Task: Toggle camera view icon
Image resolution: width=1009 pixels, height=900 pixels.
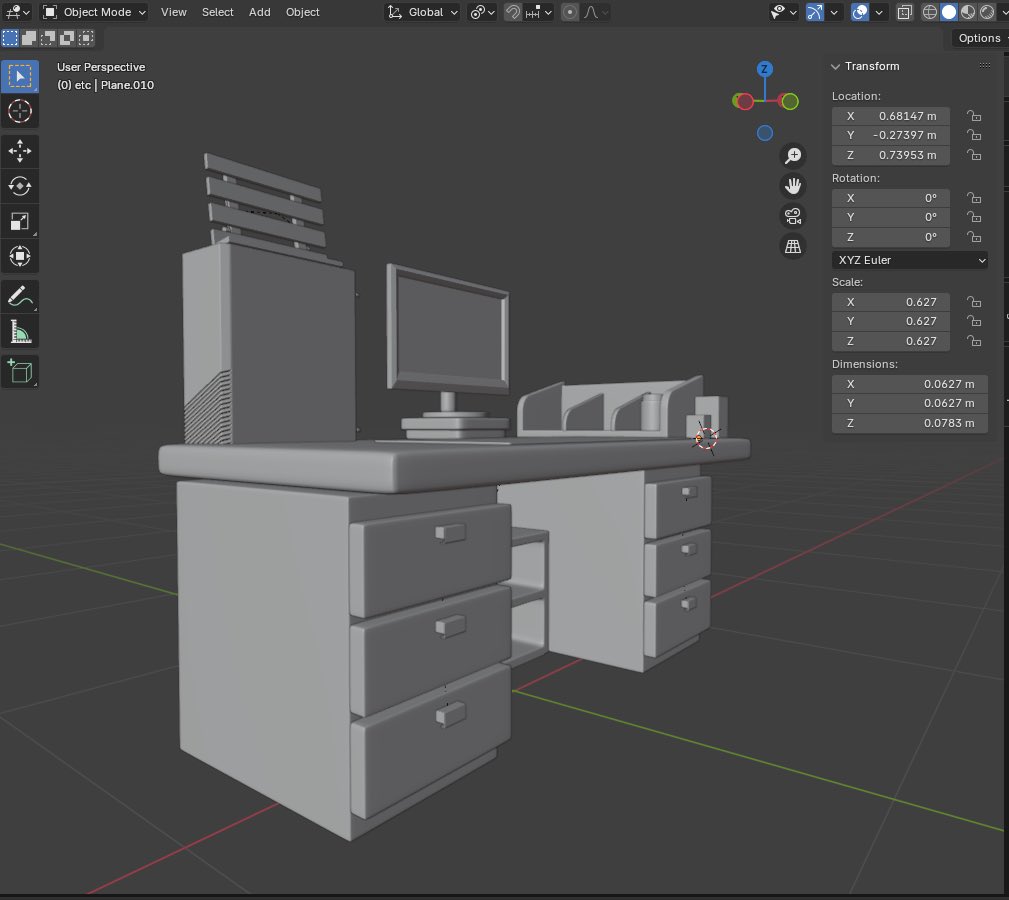Action: [x=793, y=216]
